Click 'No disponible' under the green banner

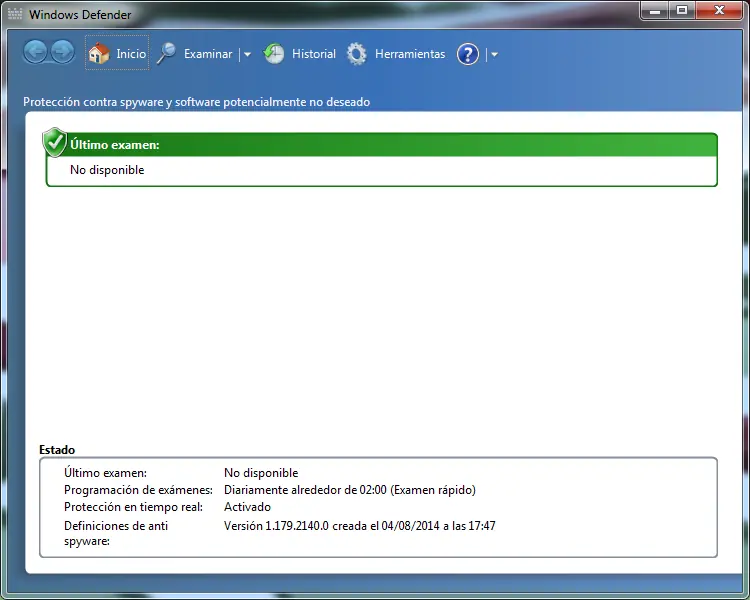107,170
